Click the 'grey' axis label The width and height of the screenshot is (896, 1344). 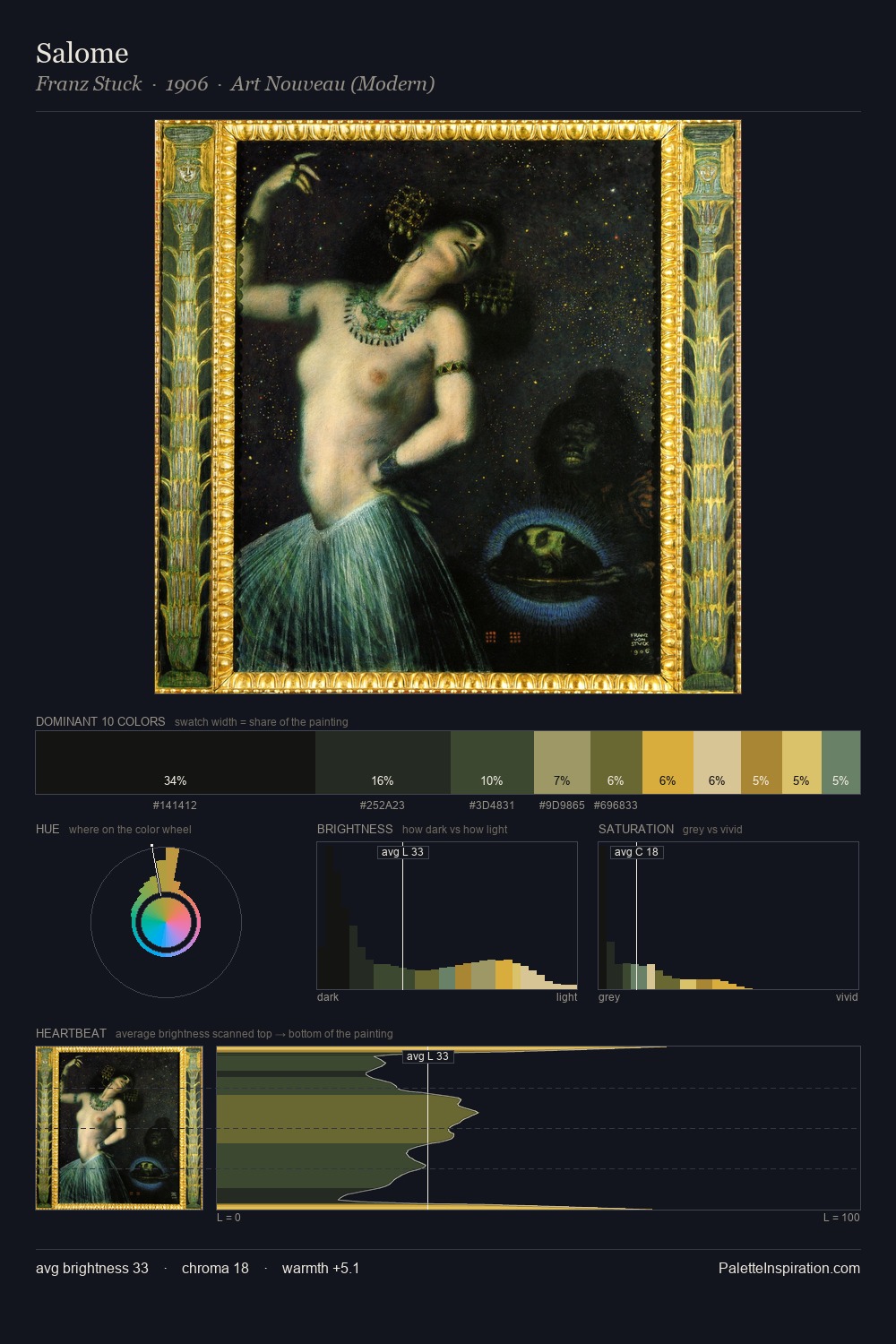tap(609, 997)
